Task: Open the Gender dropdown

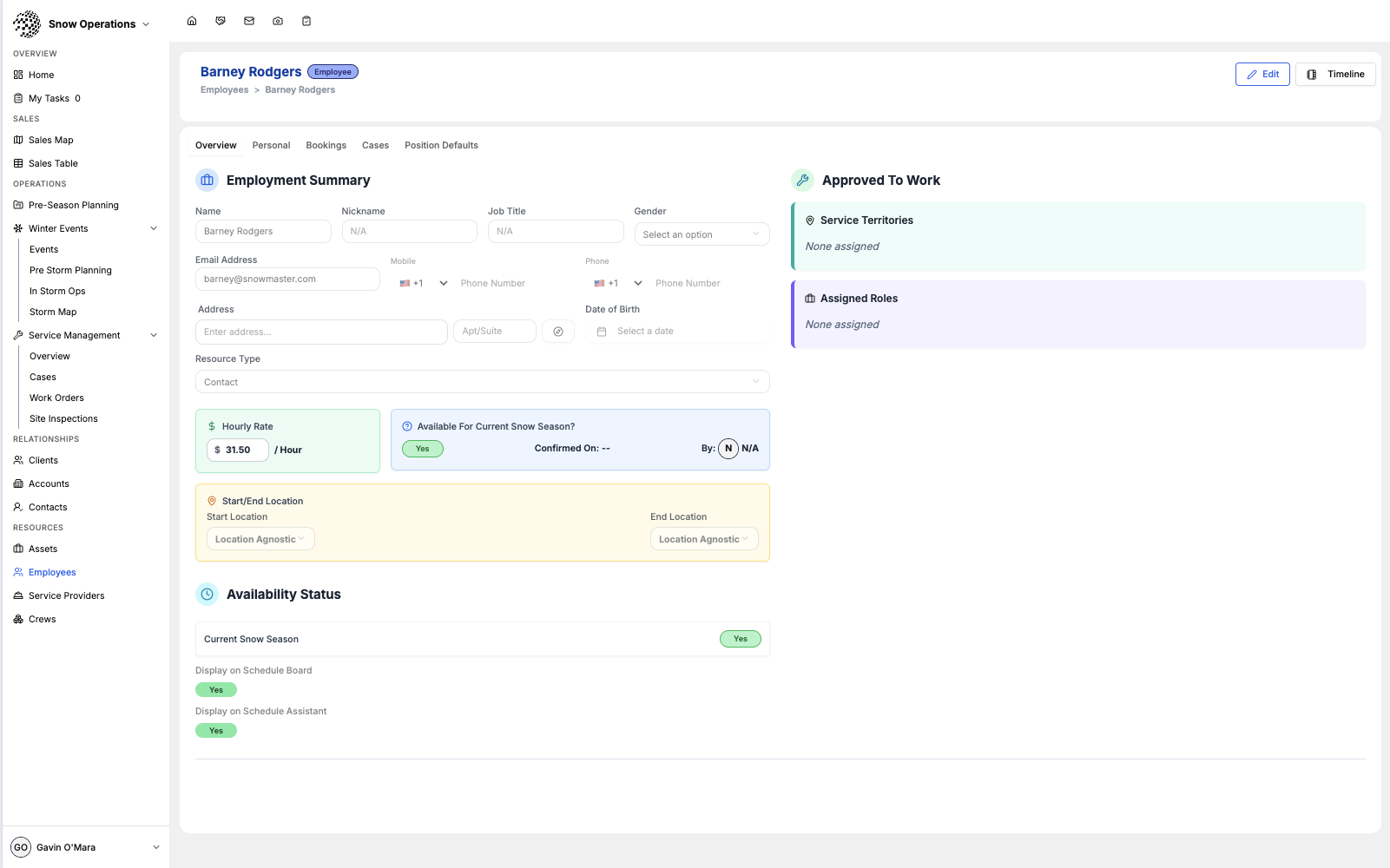Action: pos(702,234)
